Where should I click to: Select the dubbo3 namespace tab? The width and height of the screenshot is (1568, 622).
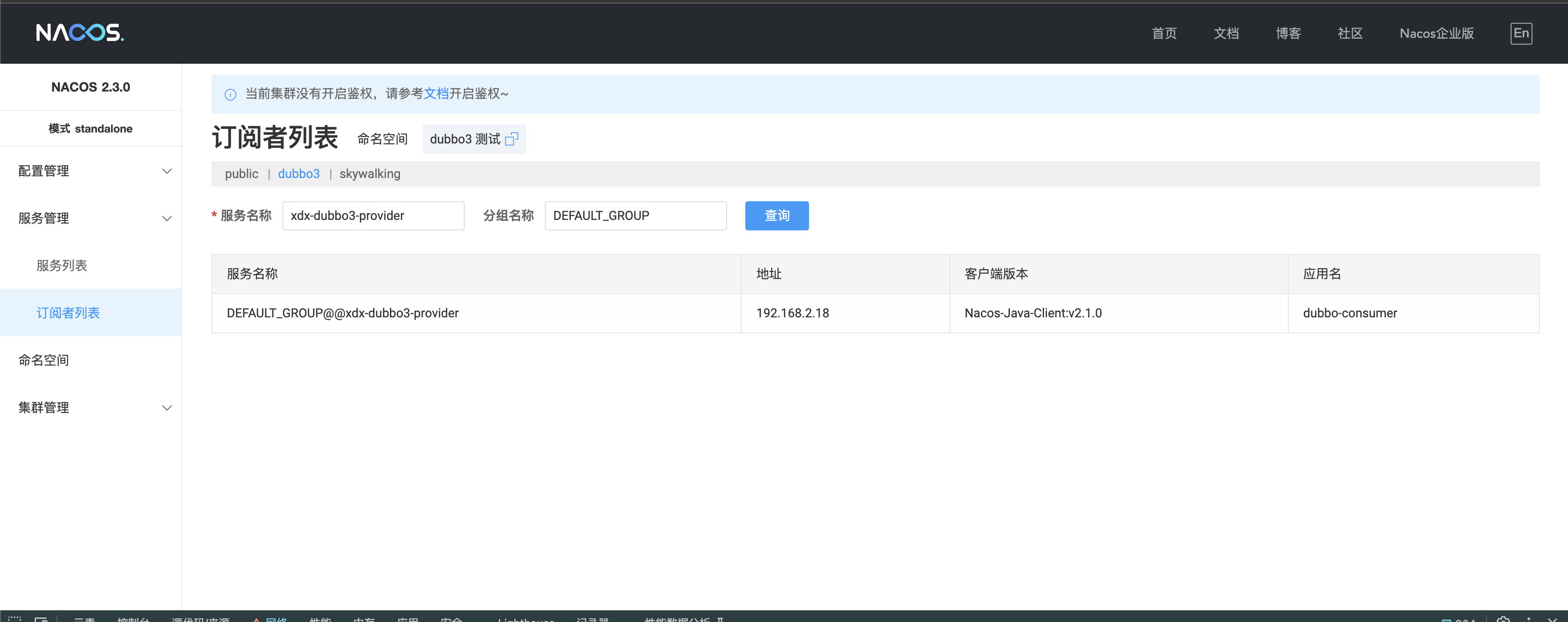coord(298,174)
